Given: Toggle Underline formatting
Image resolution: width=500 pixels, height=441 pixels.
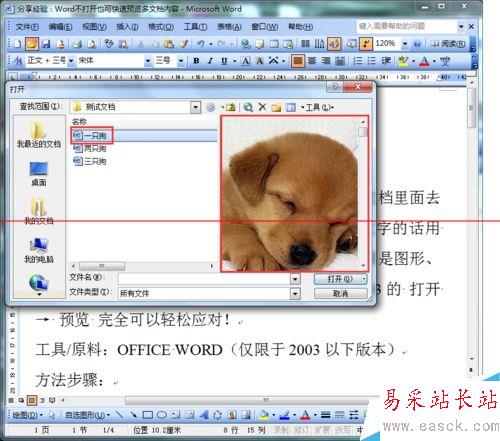Looking at the screenshot, I should (x=224, y=61).
